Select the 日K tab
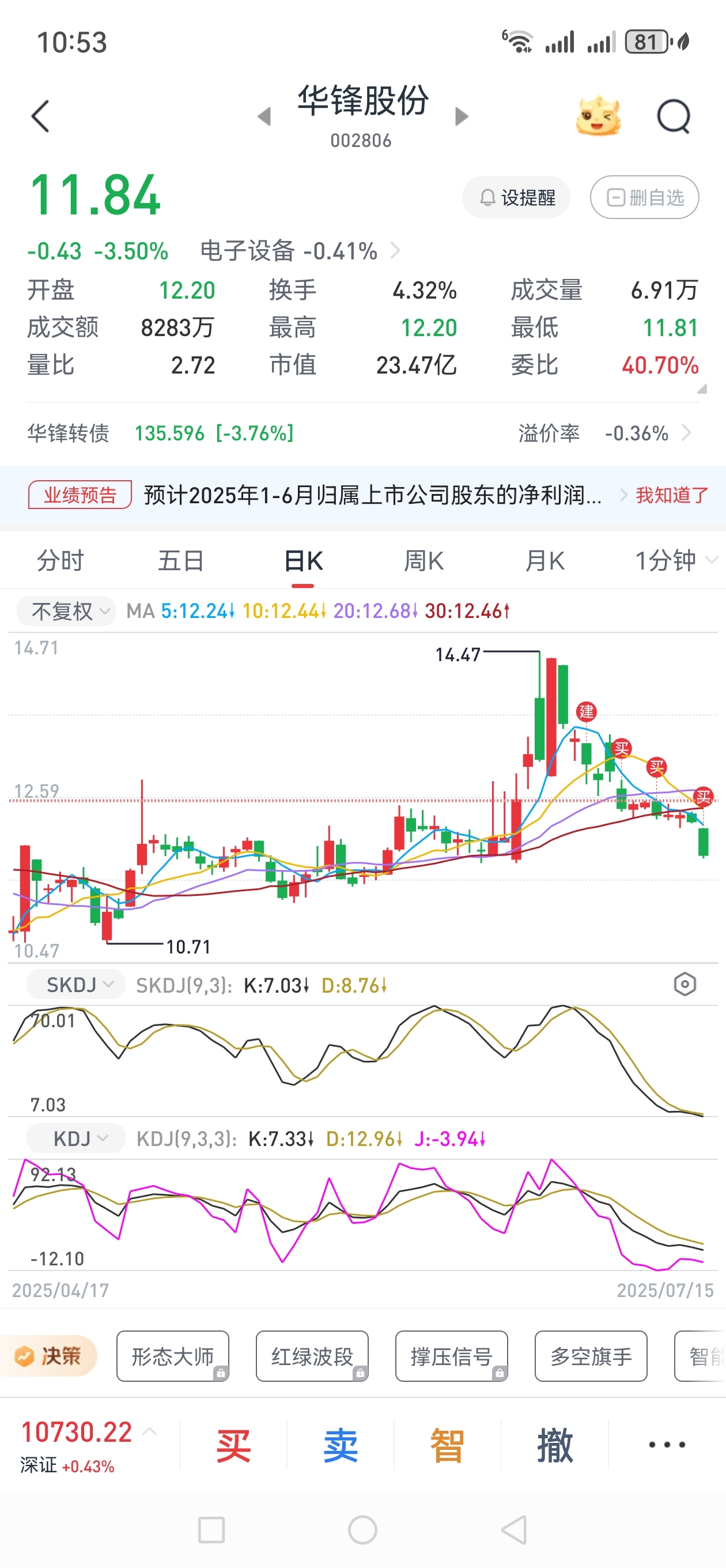This screenshot has height=1568, width=726. [x=303, y=560]
